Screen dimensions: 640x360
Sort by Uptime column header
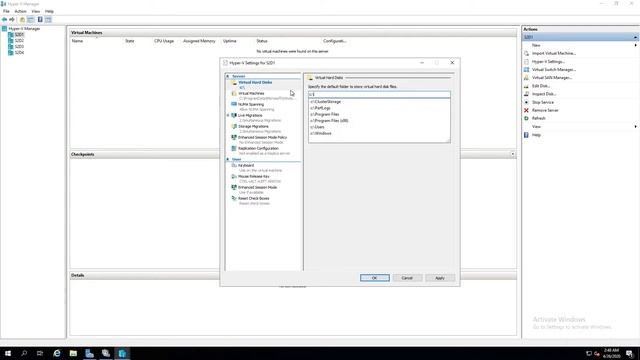pyautogui.click(x=230, y=41)
